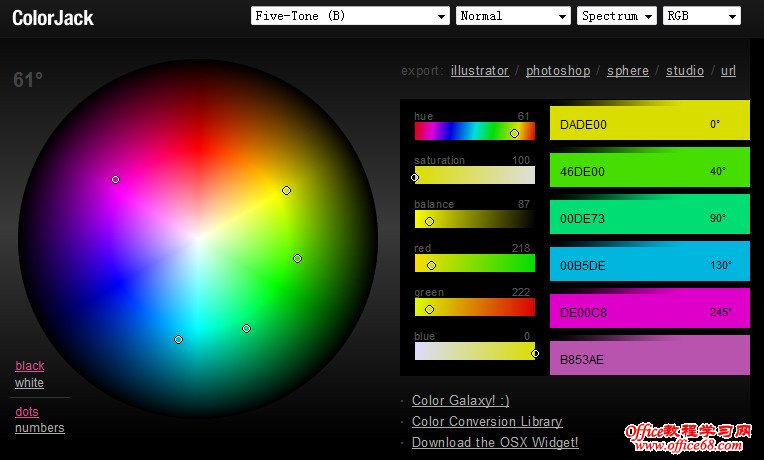The image size is (764, 460).
Task: Expand the RGB color model dropdown
Action: pos(702,16)
